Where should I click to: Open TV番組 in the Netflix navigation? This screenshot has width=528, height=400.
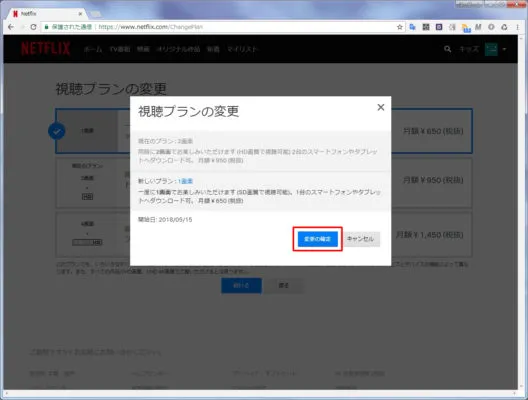pos(120,49)
